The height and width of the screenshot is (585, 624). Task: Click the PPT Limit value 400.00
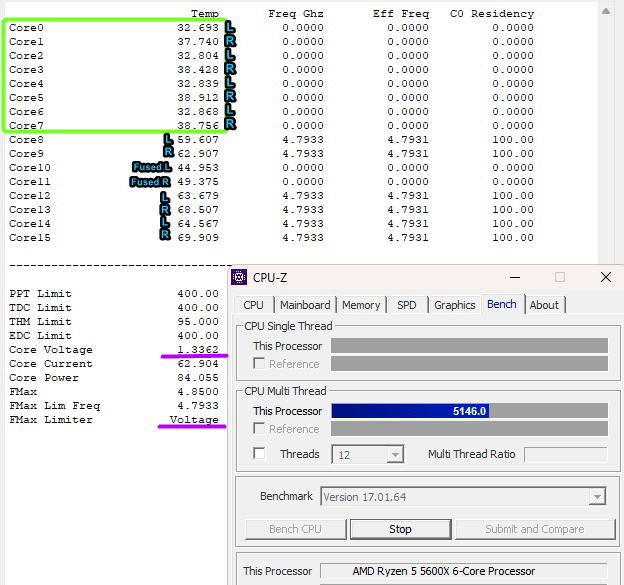tap(198, 294)
